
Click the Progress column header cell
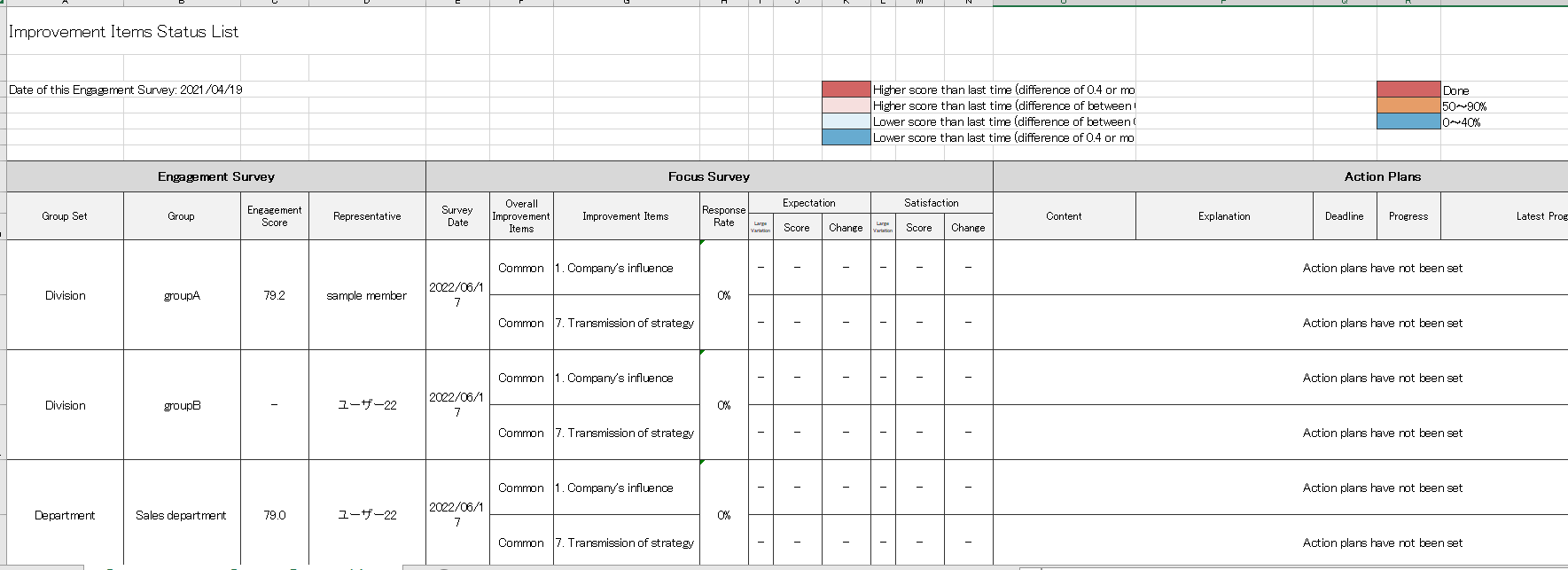click(1408, 216)
